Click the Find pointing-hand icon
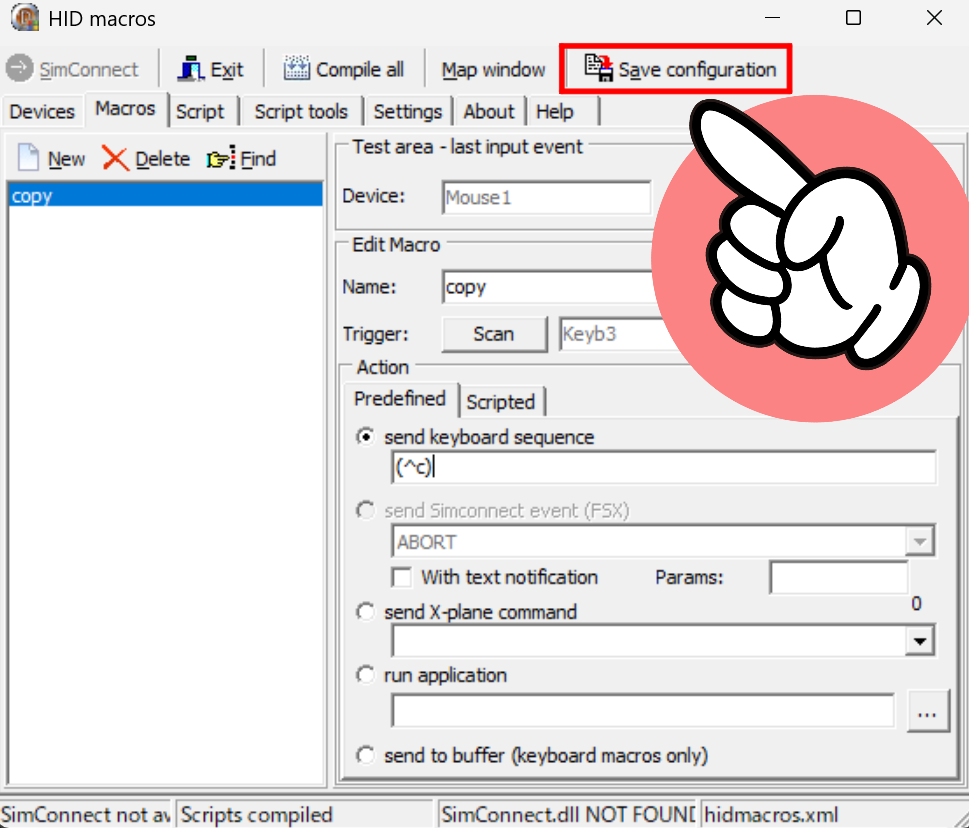This screenshot has height=828, width=969. pyautogui.click(x=220, y=159)
